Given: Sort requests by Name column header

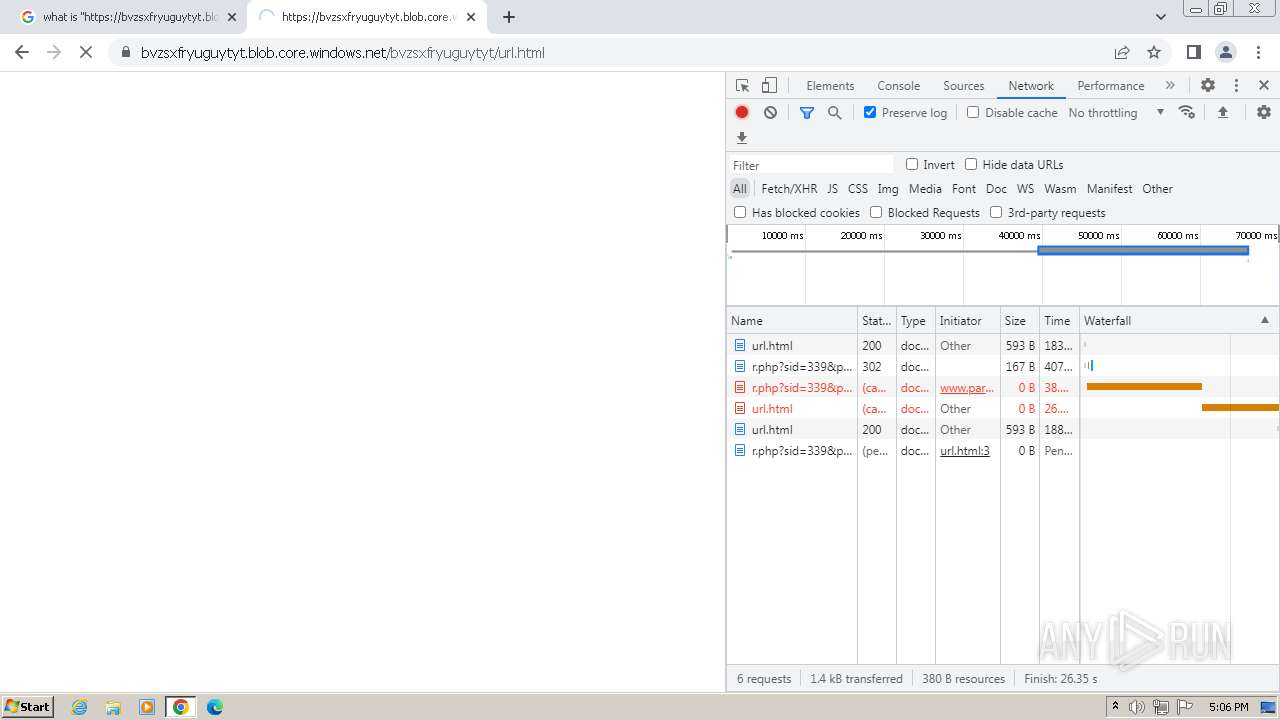Looking at the screenshot, I should point(791,321).
